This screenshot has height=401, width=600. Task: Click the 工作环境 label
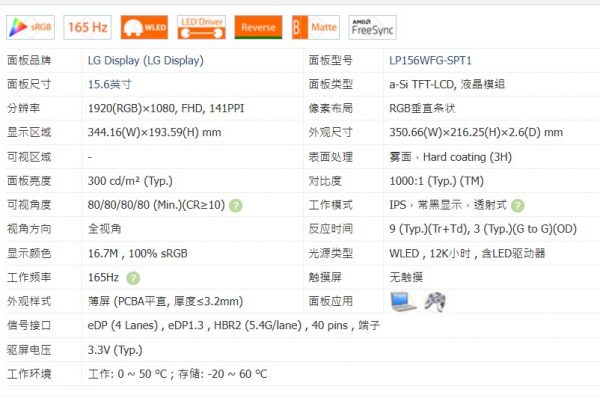[29, 374]
